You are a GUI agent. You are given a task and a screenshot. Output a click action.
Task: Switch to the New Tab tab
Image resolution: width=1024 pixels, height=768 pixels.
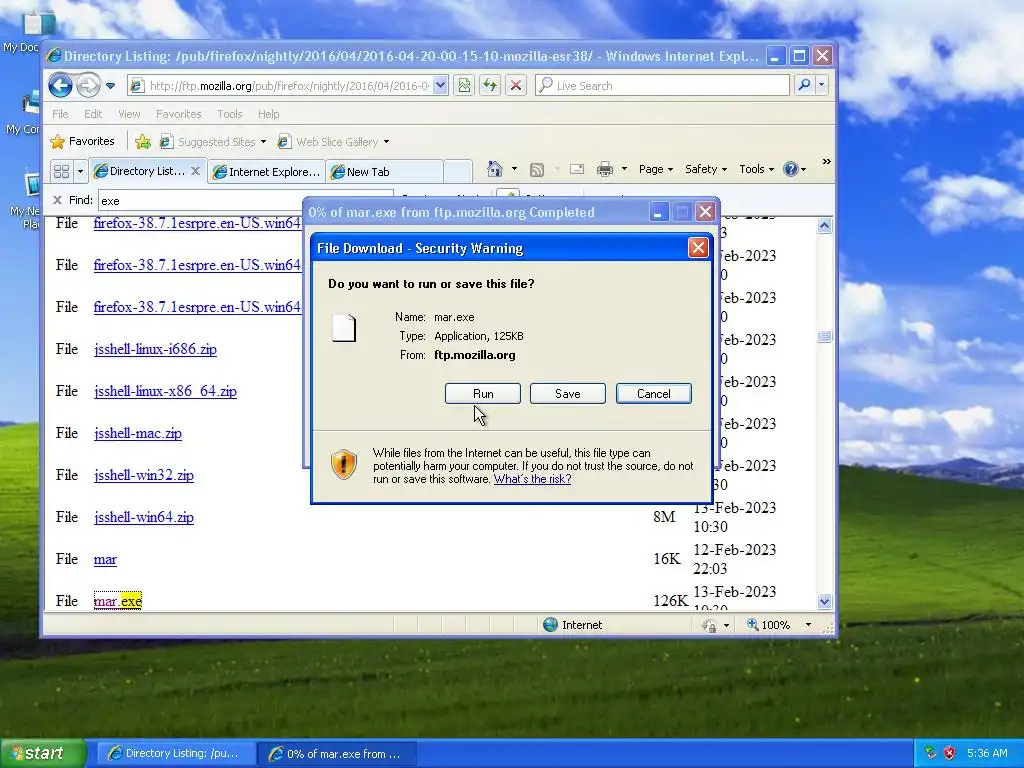pyautogui.click(x=384, y=172)
